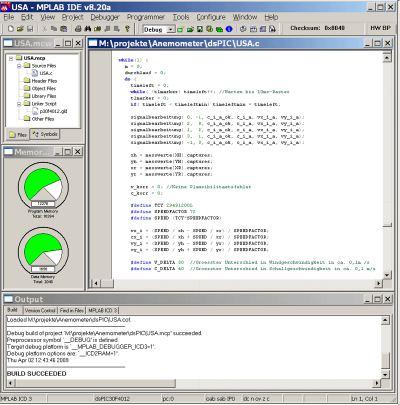This screenshot has height=405, width=400.
Task: Click the Help question mark toolbar icon
Action: tap(127, 29)
